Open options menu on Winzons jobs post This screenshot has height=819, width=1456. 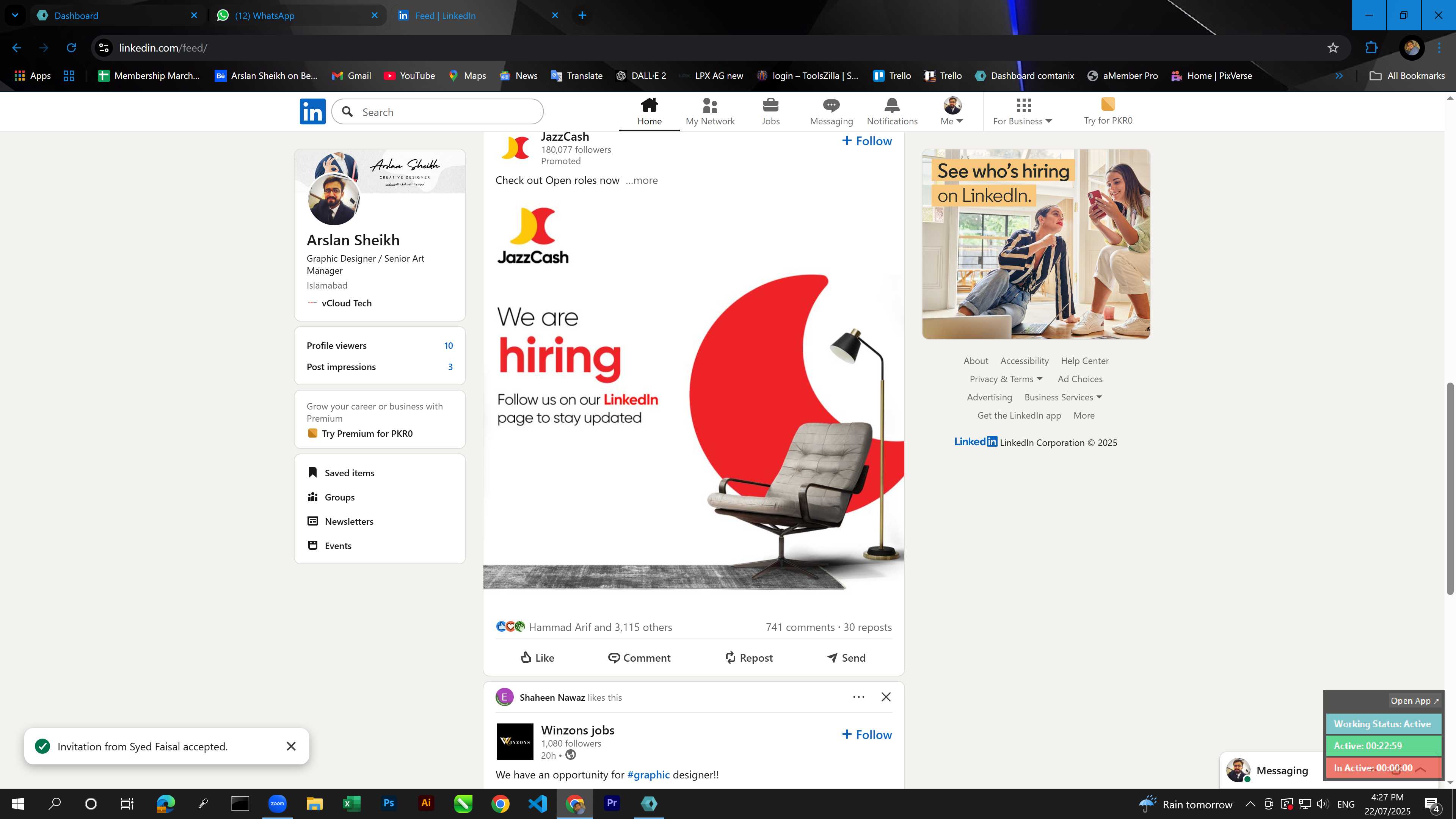pos(858,697)
